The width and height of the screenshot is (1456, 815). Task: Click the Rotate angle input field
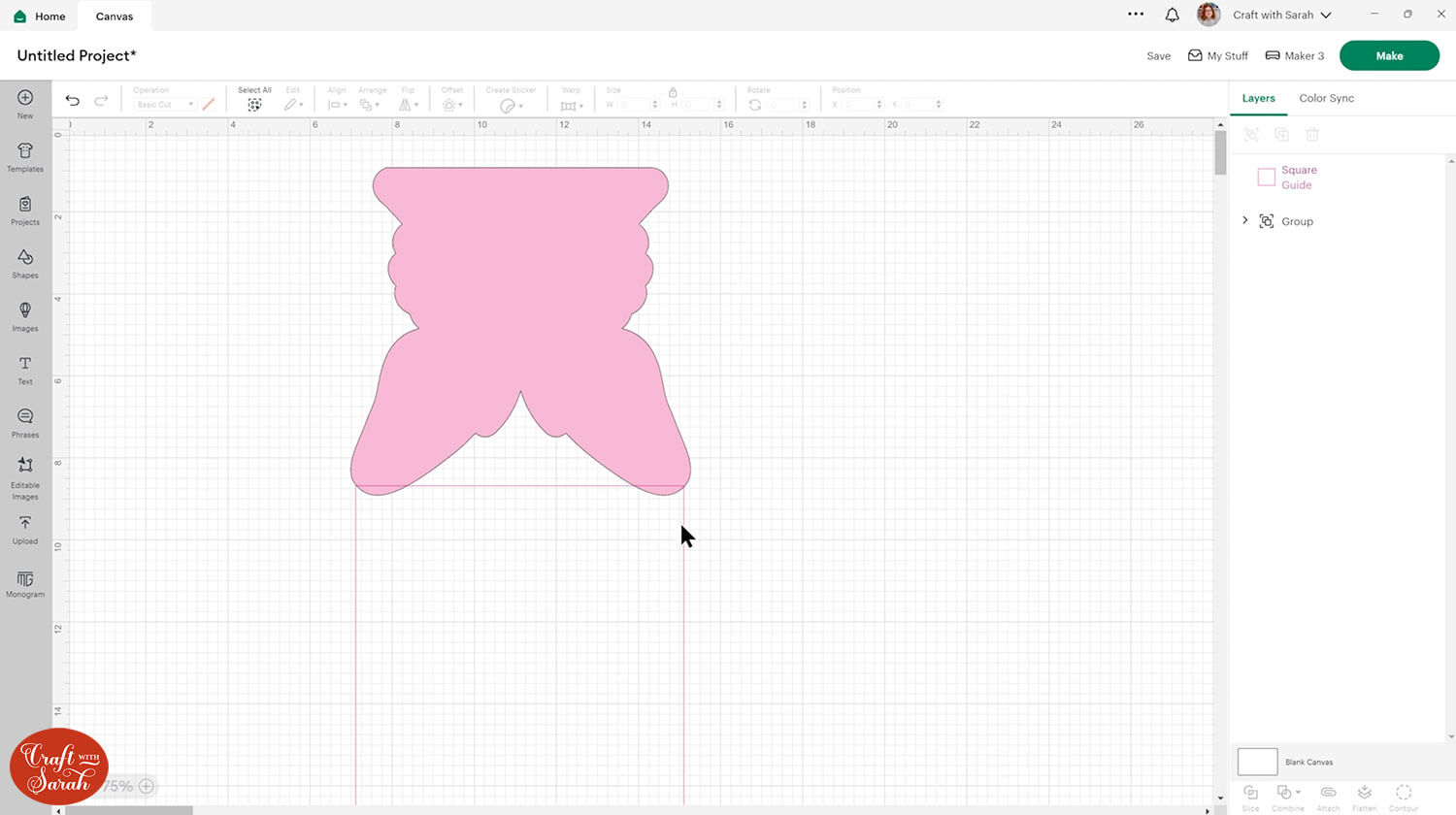(788, 105)
